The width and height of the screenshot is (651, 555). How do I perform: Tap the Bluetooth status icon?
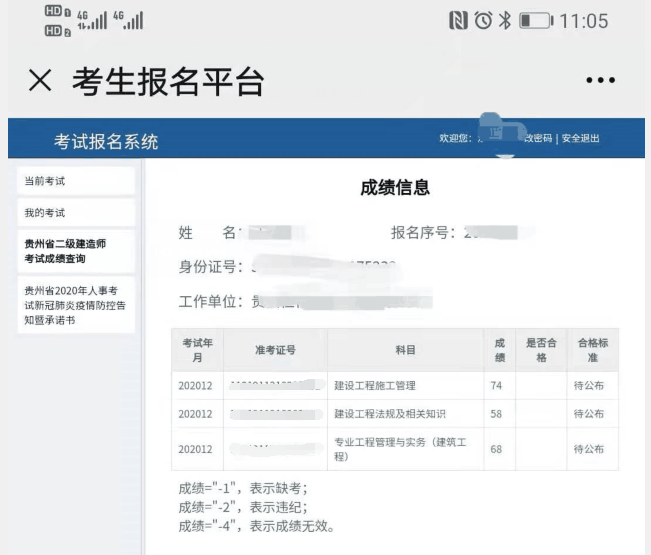pyautogui.click(x=503, y=22)
